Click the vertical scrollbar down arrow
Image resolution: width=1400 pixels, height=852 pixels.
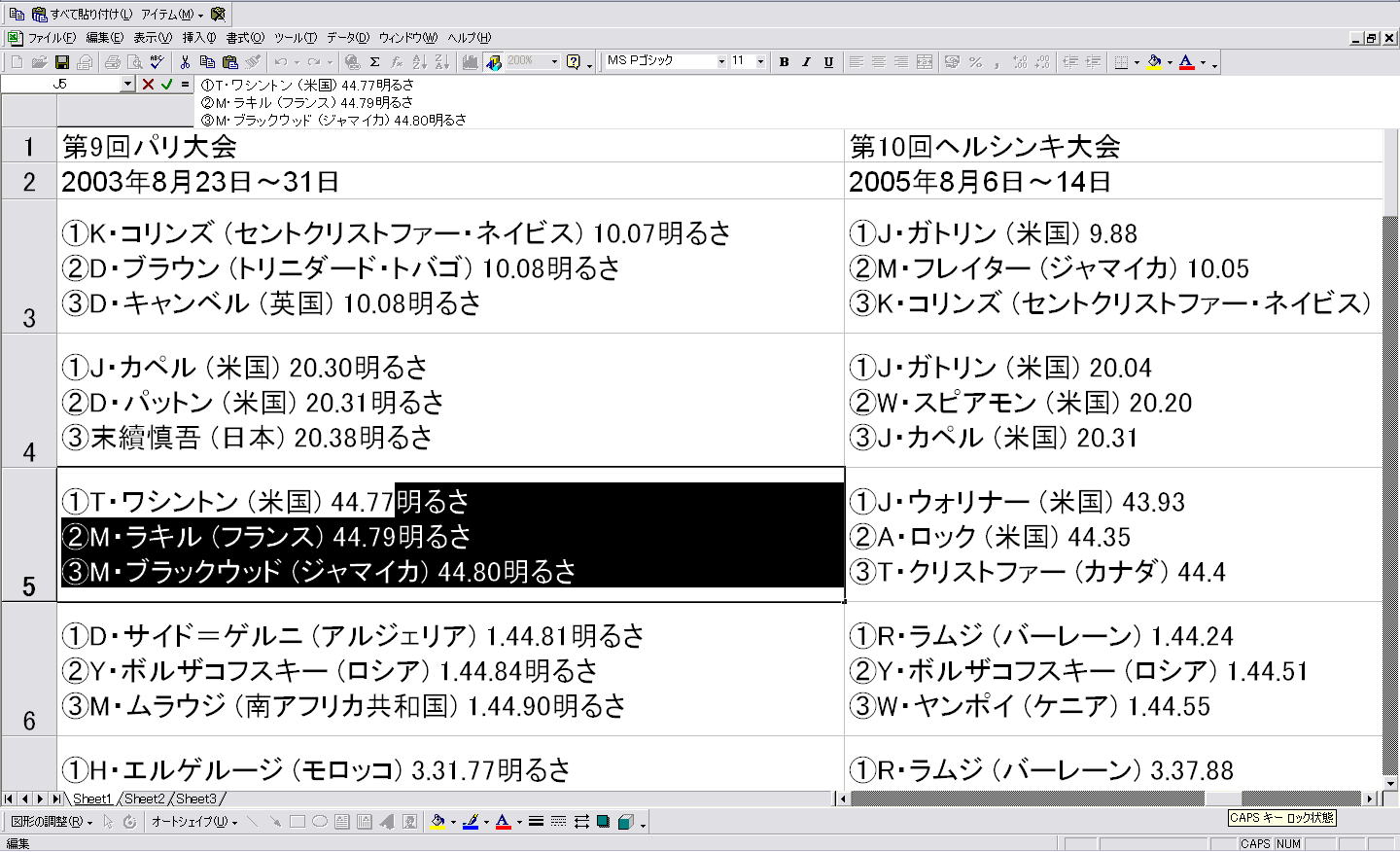[x=1390, y=783]
